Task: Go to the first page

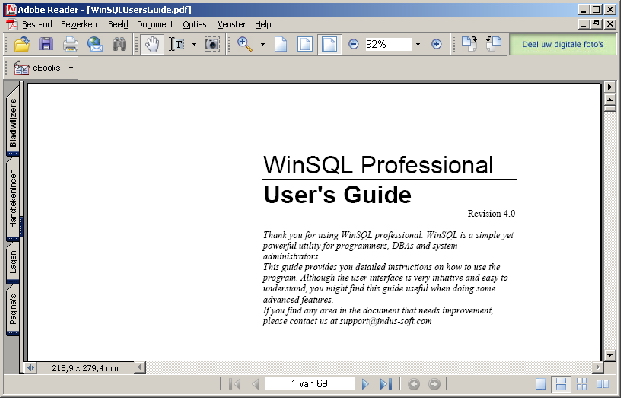Action: [x=234, y=384]
